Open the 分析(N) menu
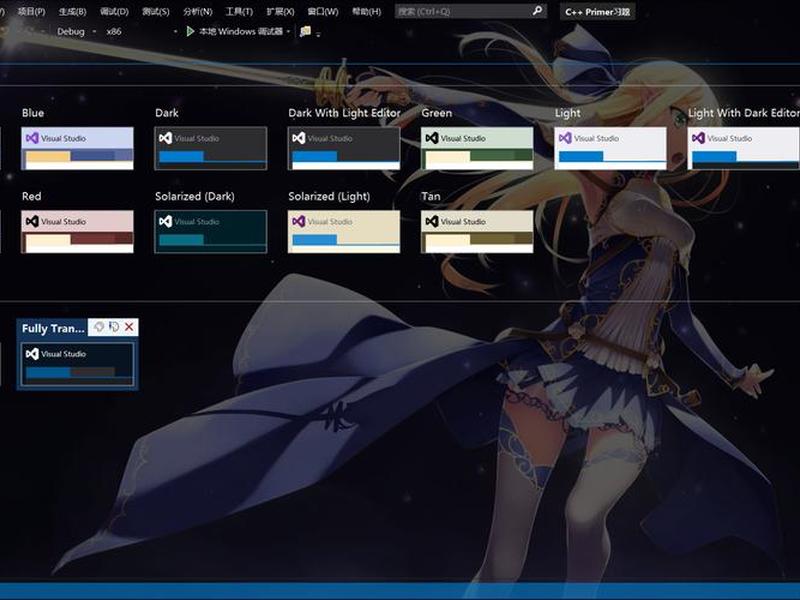Screen dimensions: 800x600 click(197, 11)
